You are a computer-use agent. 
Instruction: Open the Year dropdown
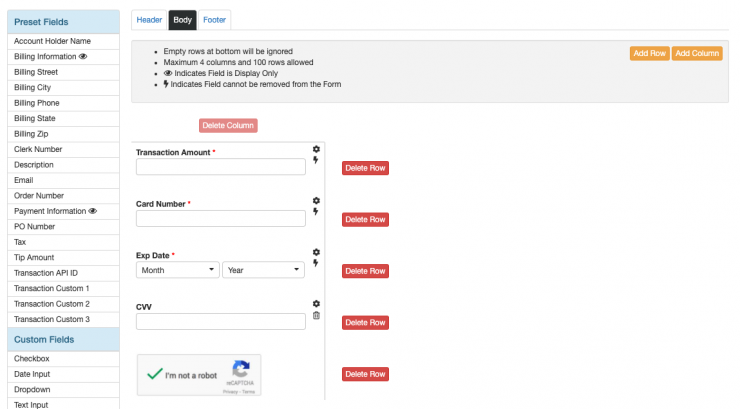[x=263, y=270]
